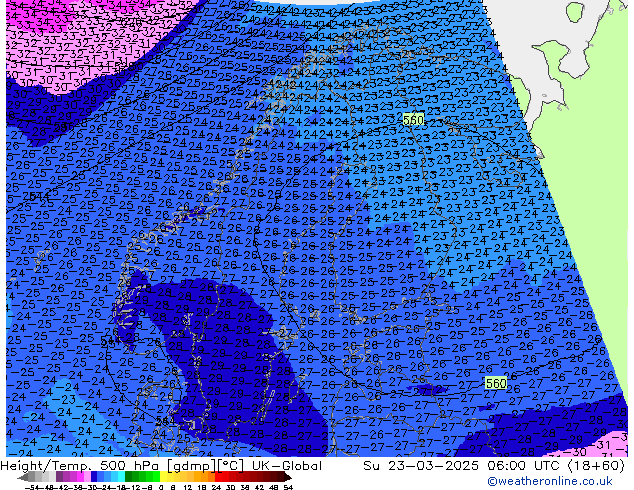Screen dimensions: 634x490
Task: Click the 'UK-Global' model name text
Action: [x=287, y=466]
